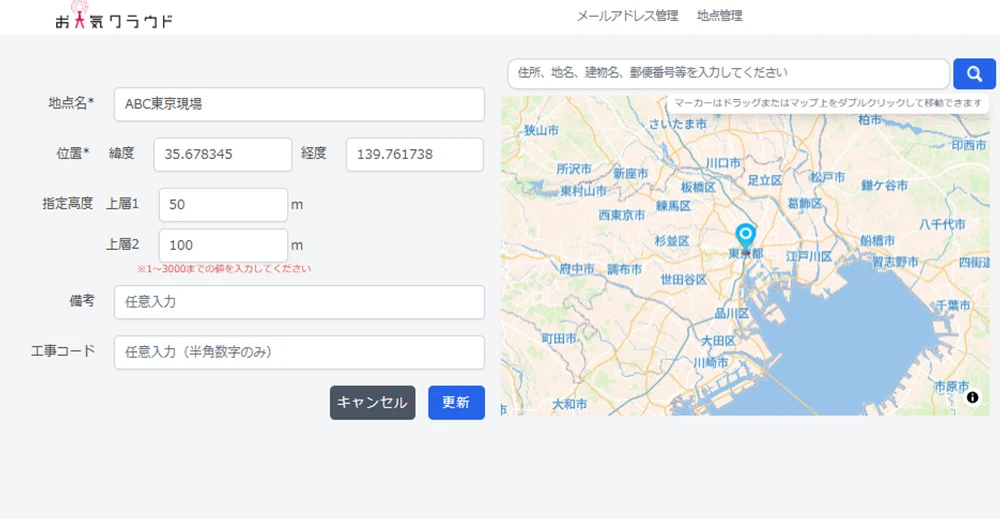Screen dimensions: 1000x519
Task: Click the 緯度 latitude input field
Action: [x=222, y=154]
